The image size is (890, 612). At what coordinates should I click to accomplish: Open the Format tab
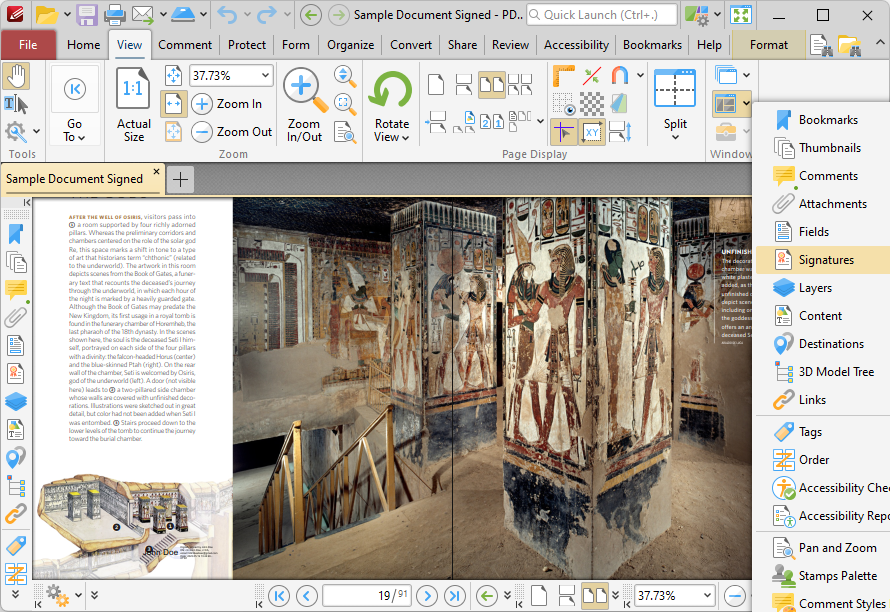tap(769, 45)
